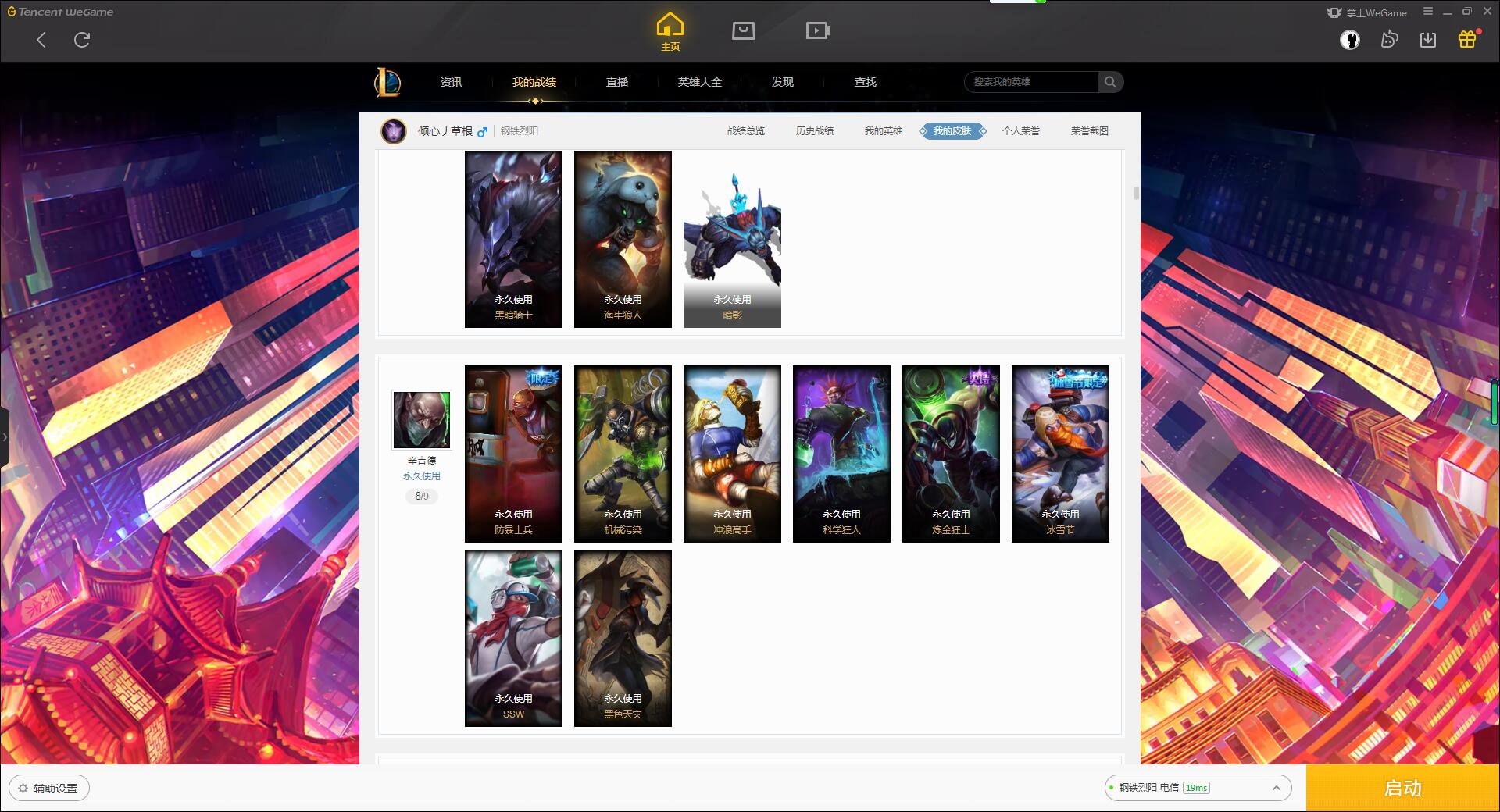1500x812 pixels.
Task: Open the hamburger main menu icon
Action: [x=1428, y=12]
